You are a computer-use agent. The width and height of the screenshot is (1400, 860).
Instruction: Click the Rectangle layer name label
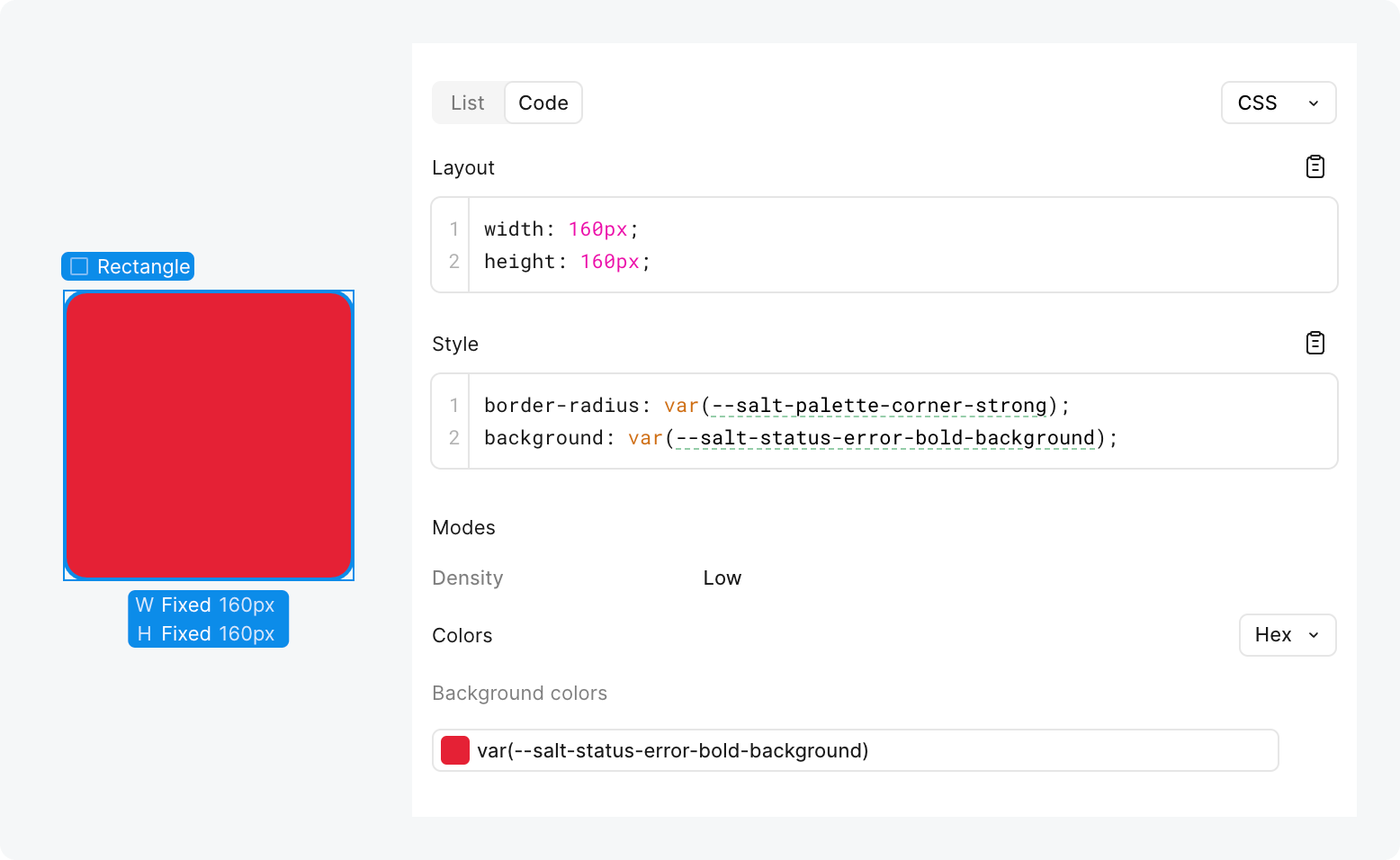pyautogui.click(x=143, y=266)
